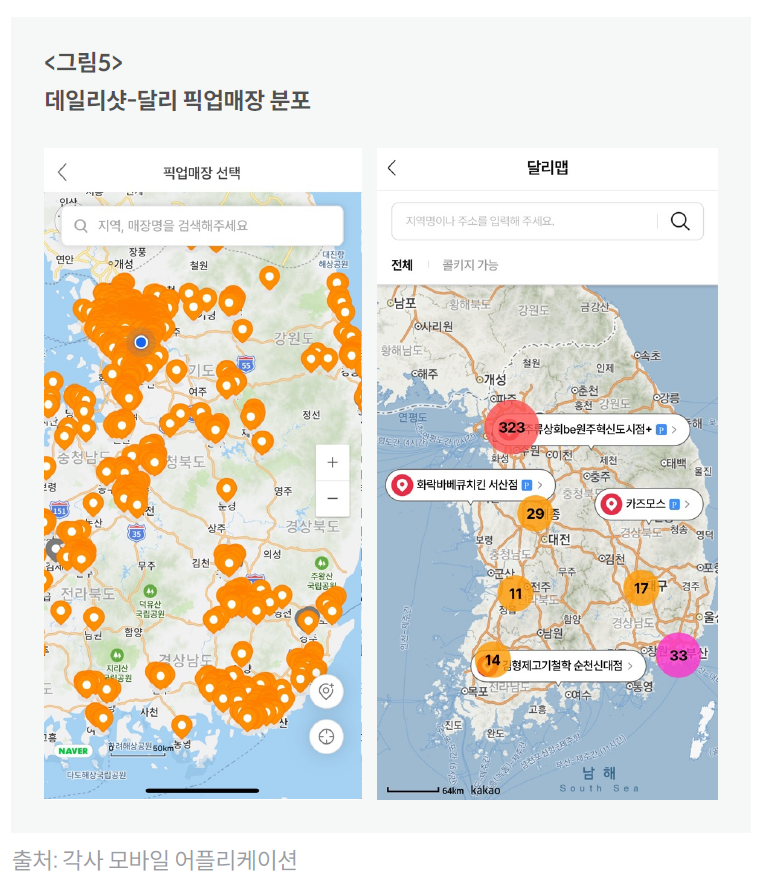Viewport: 766px width, 880px height.
Task: Click the caption 출처: 각사 모바일 어플리케이션
Action: (154, 860)
